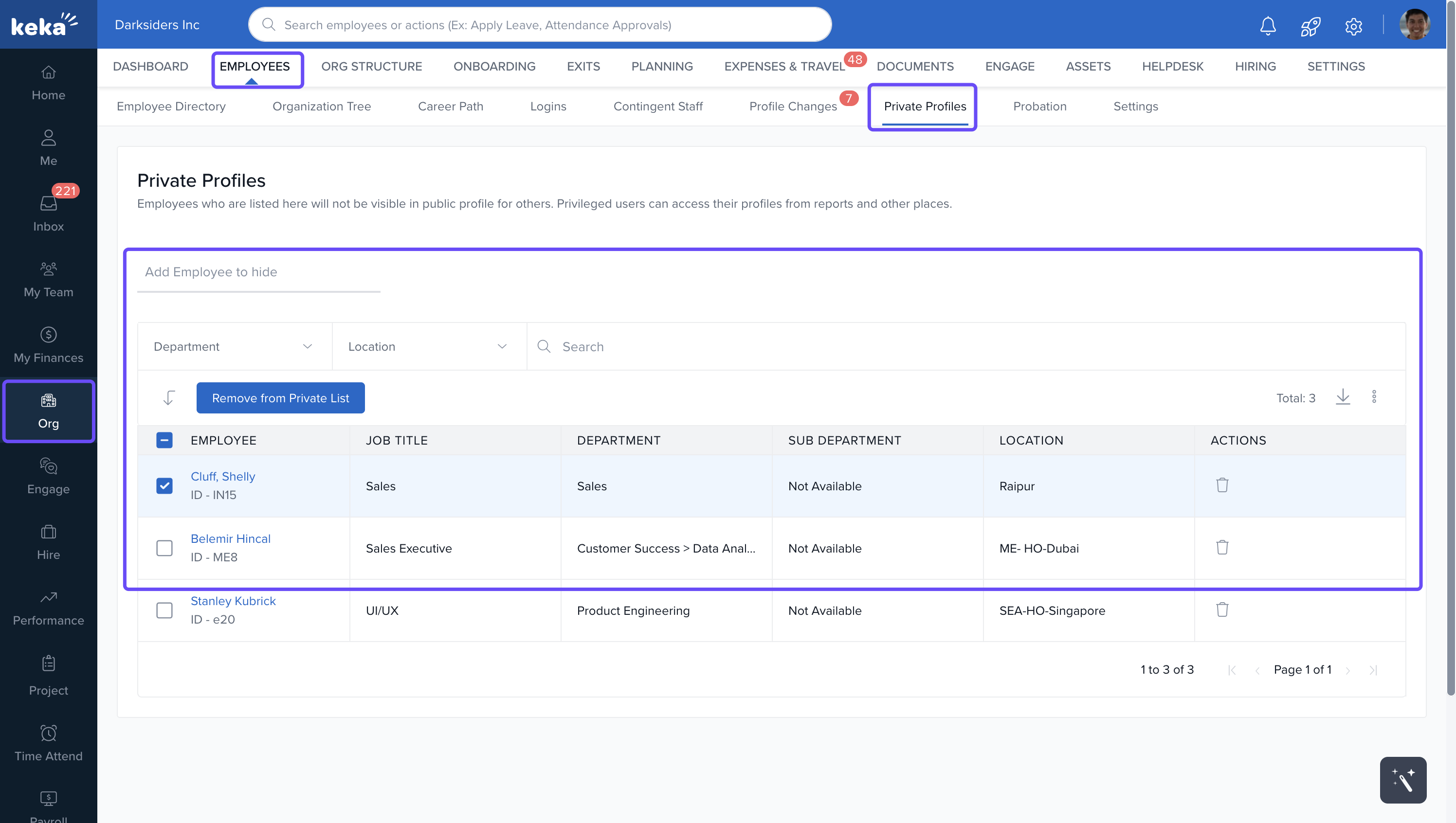Open Belemir Hincal profile link
The image size is (1456, 823).
230,538
